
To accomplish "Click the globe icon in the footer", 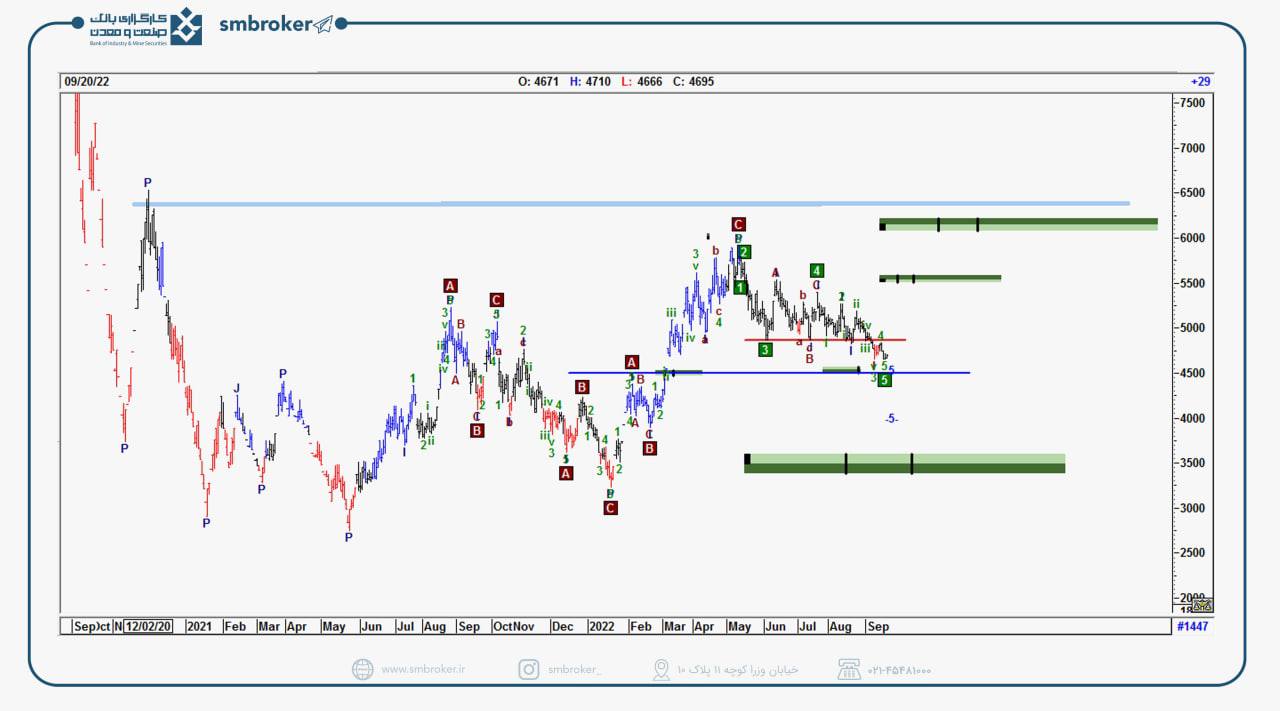I will pos(362,670).
